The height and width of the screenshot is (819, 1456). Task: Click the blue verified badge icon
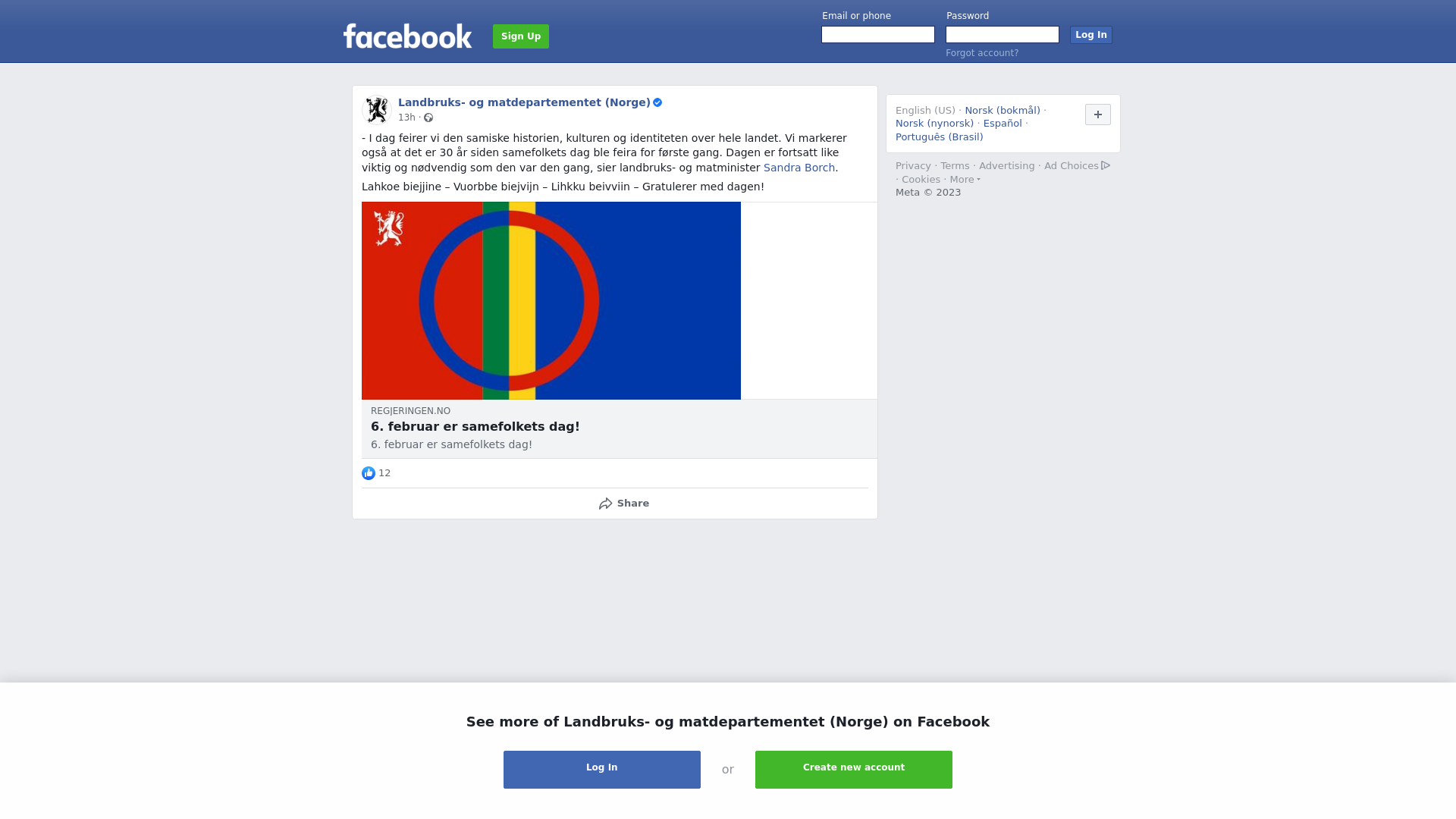[657, 102]
